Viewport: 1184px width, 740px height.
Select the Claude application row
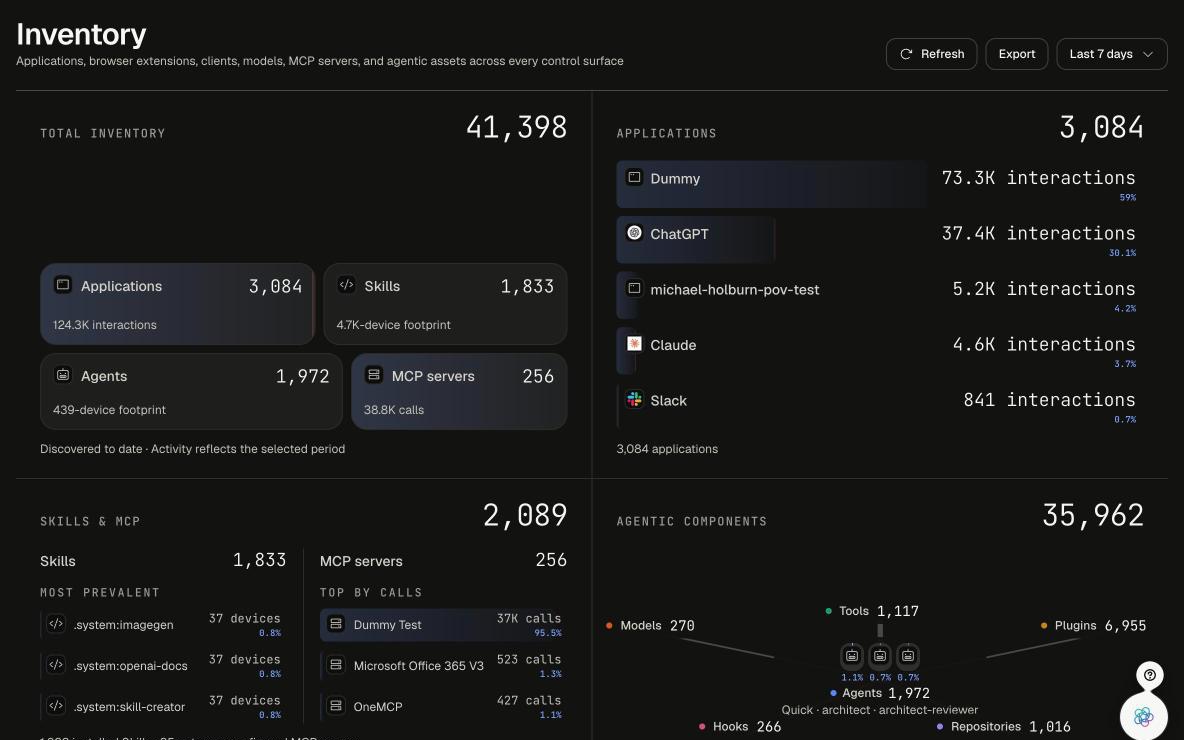tap(880, 350)
